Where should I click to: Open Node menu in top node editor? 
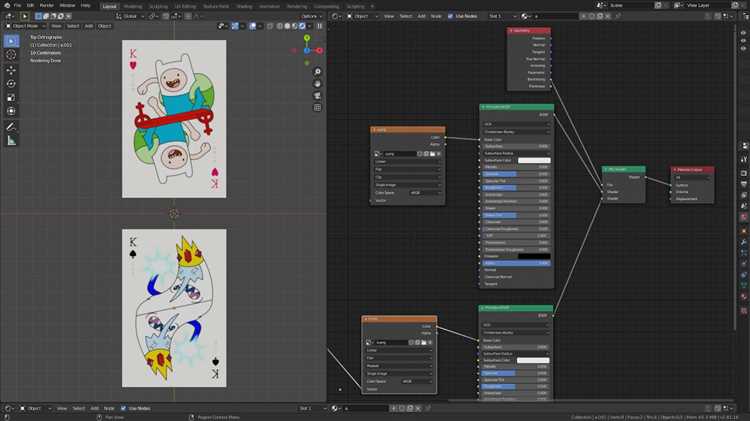pyautogui.click(x=436, y=16)
